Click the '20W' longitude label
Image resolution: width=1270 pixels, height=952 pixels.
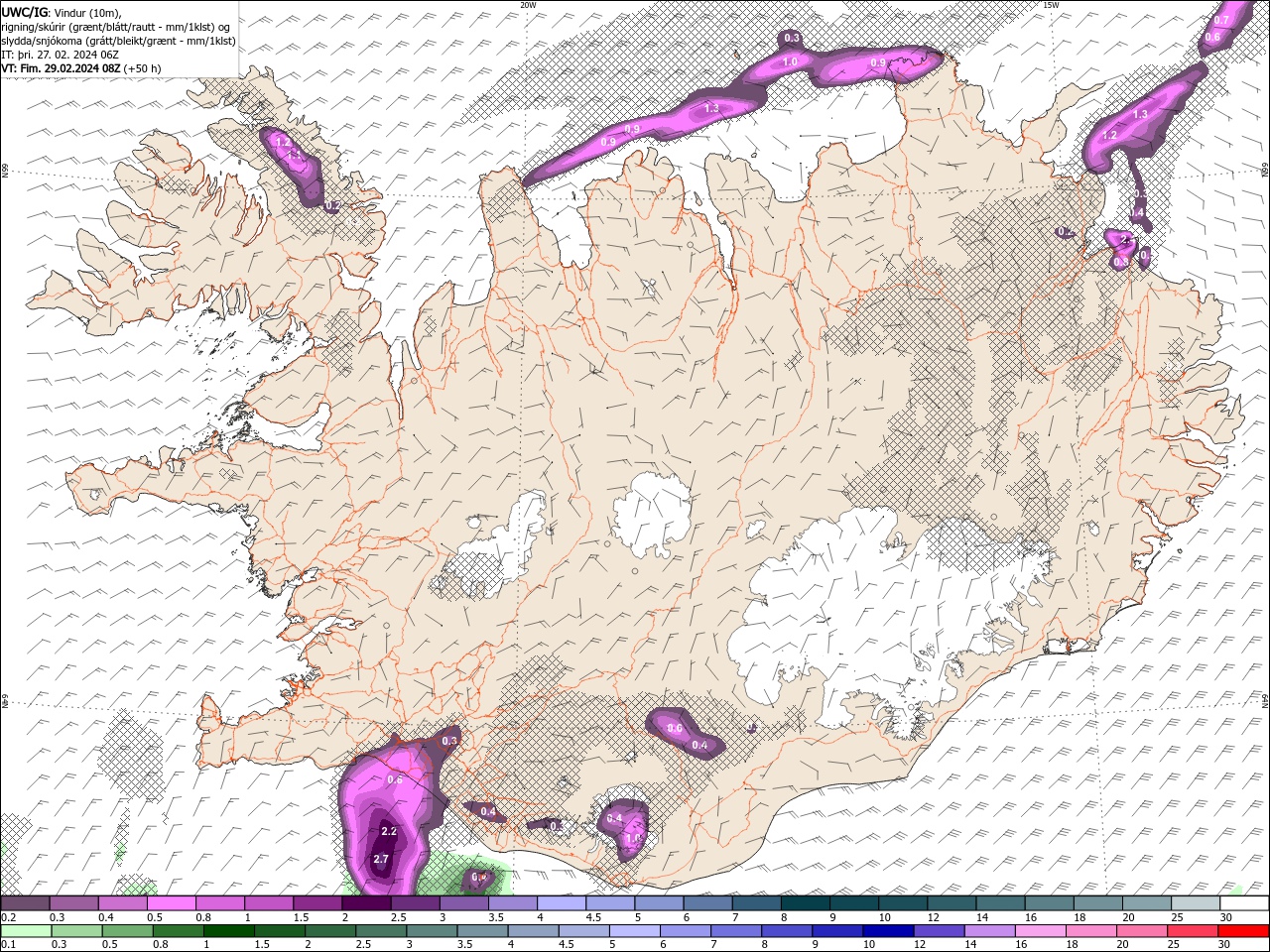[x=528, y=4]
